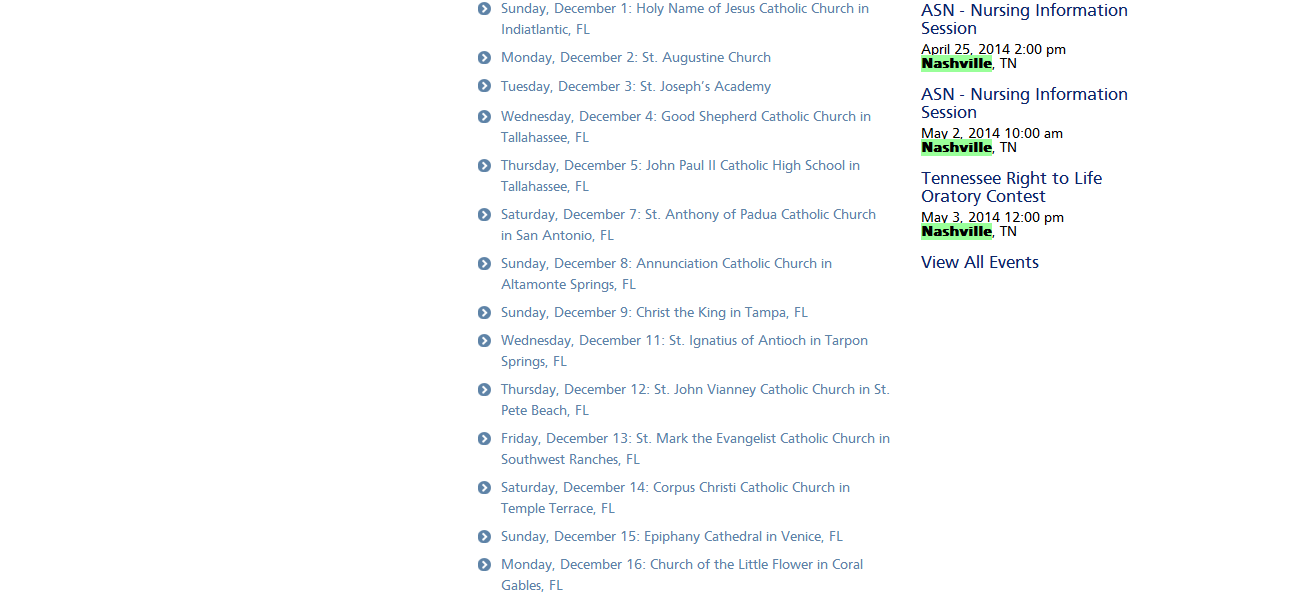Open St. Ignatius of Antioch Tarpon Springs link
This screenshot has width=1306, height=616.
684,351
